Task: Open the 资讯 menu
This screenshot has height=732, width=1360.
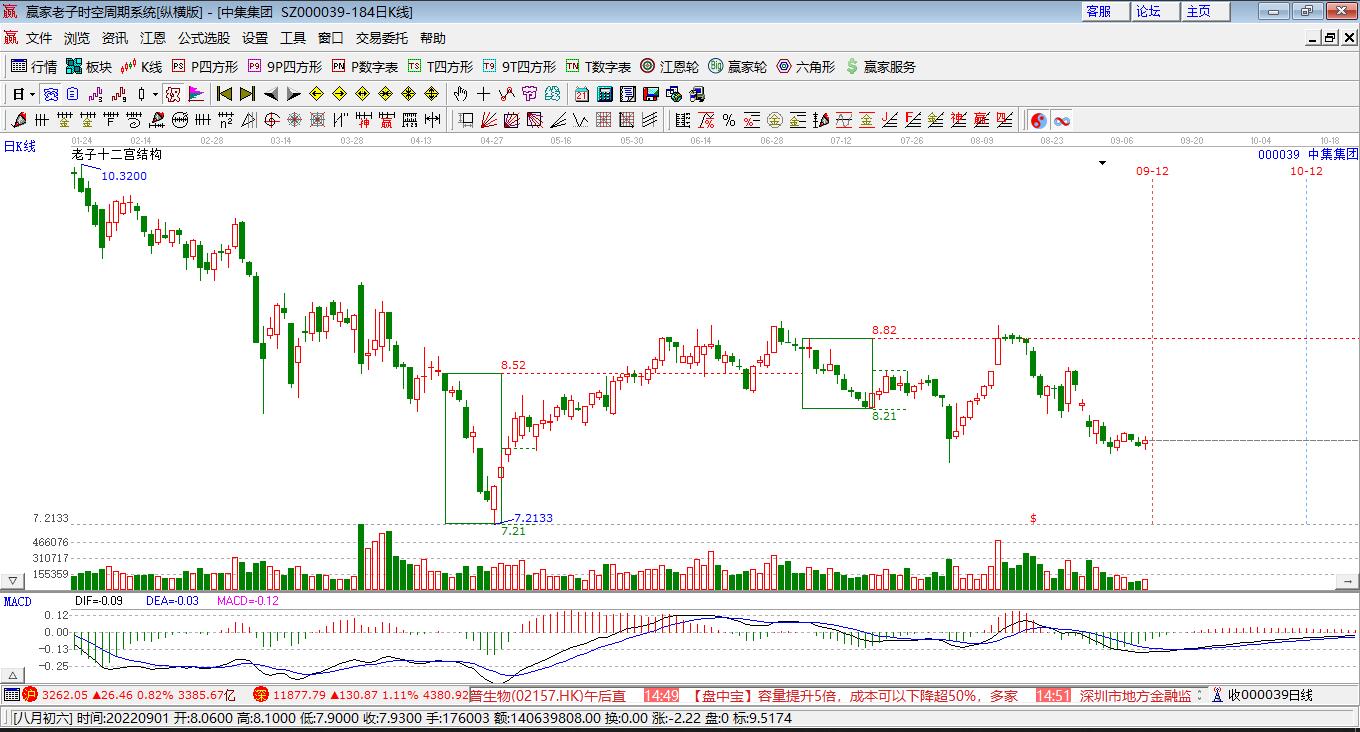Action: coord(115,38)
